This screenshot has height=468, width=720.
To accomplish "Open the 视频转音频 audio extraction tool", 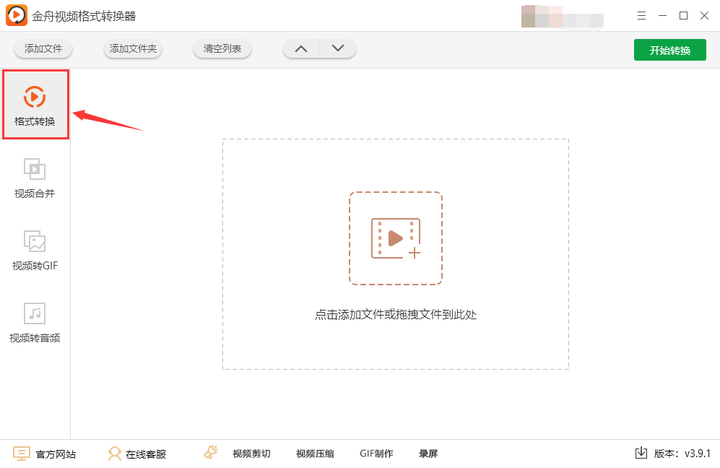I will pos(35,322).
